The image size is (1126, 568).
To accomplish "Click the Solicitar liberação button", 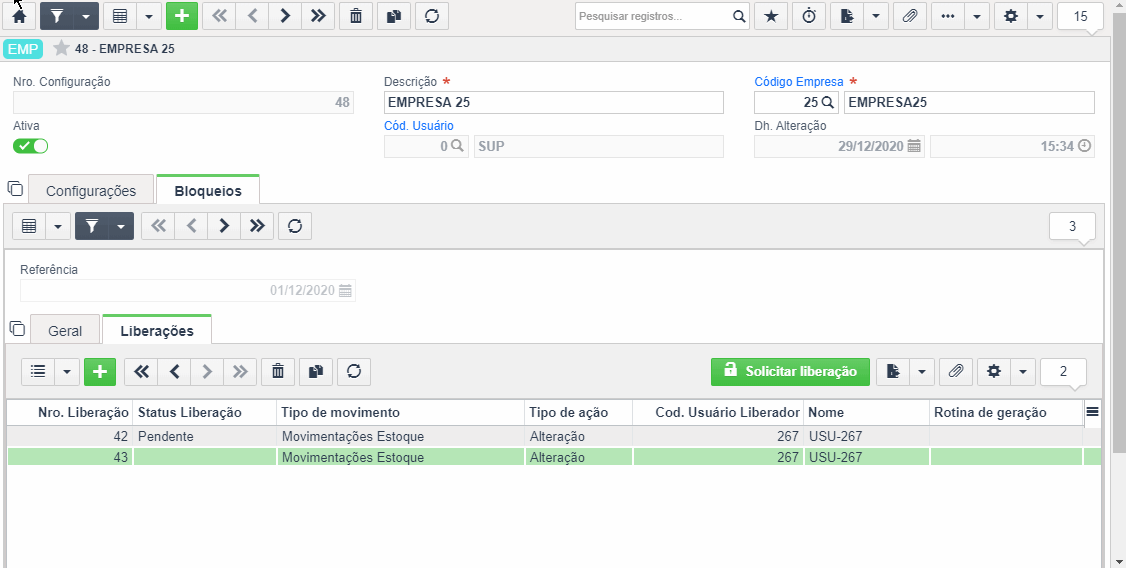I will [790, 371].
